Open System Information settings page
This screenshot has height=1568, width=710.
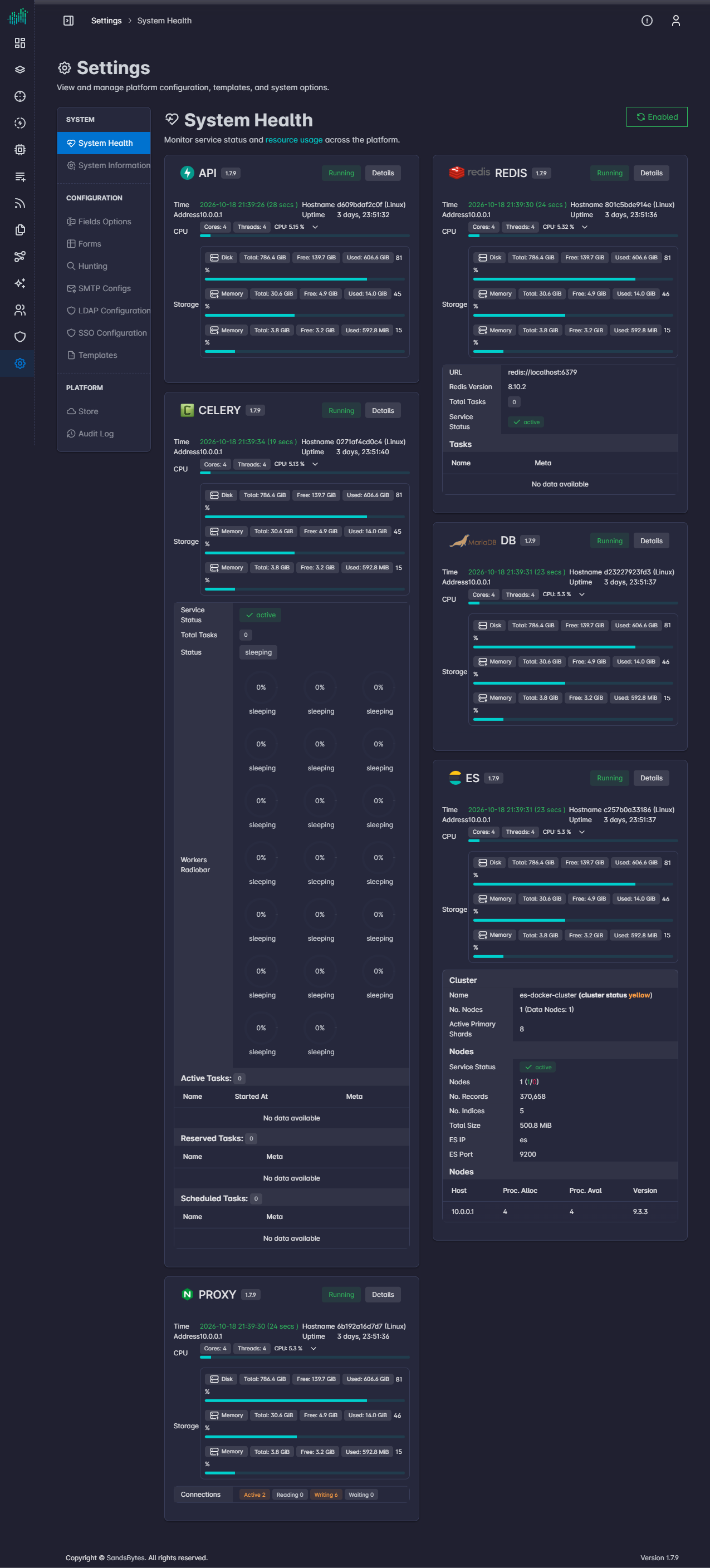click(x=104, y=165)
